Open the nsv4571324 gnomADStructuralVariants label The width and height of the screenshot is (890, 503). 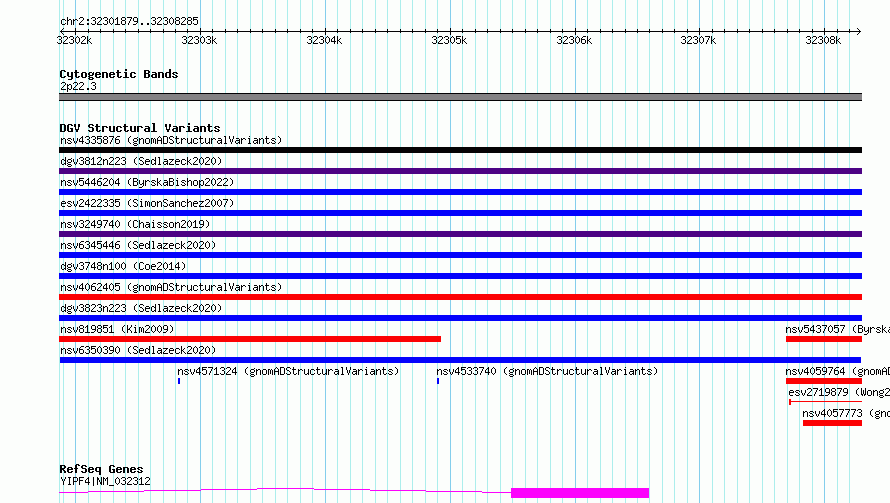coord(288,371)
